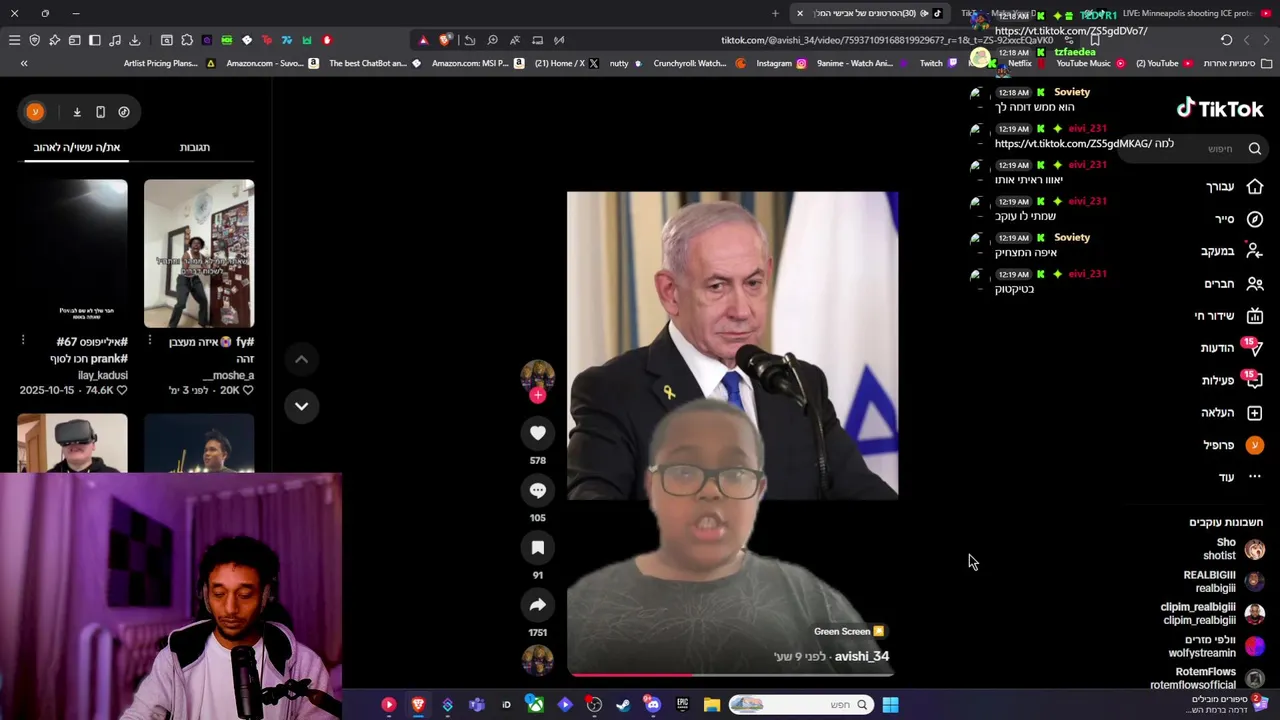Collapse bookmarks bar double-chevron
Viewport: 1280px width, 720px height.
[24, 63]
